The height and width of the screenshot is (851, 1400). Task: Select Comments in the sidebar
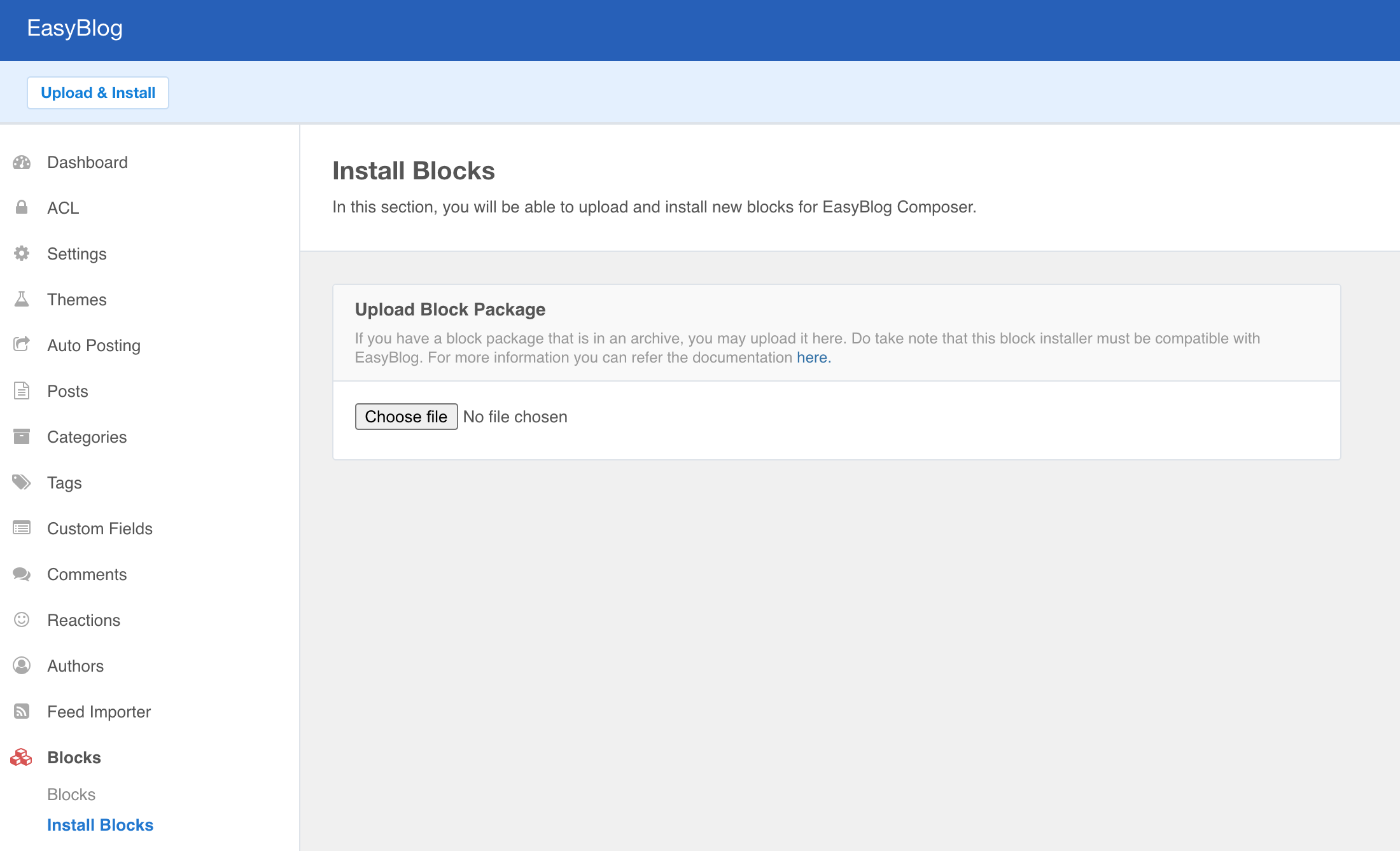pos(87,574)
